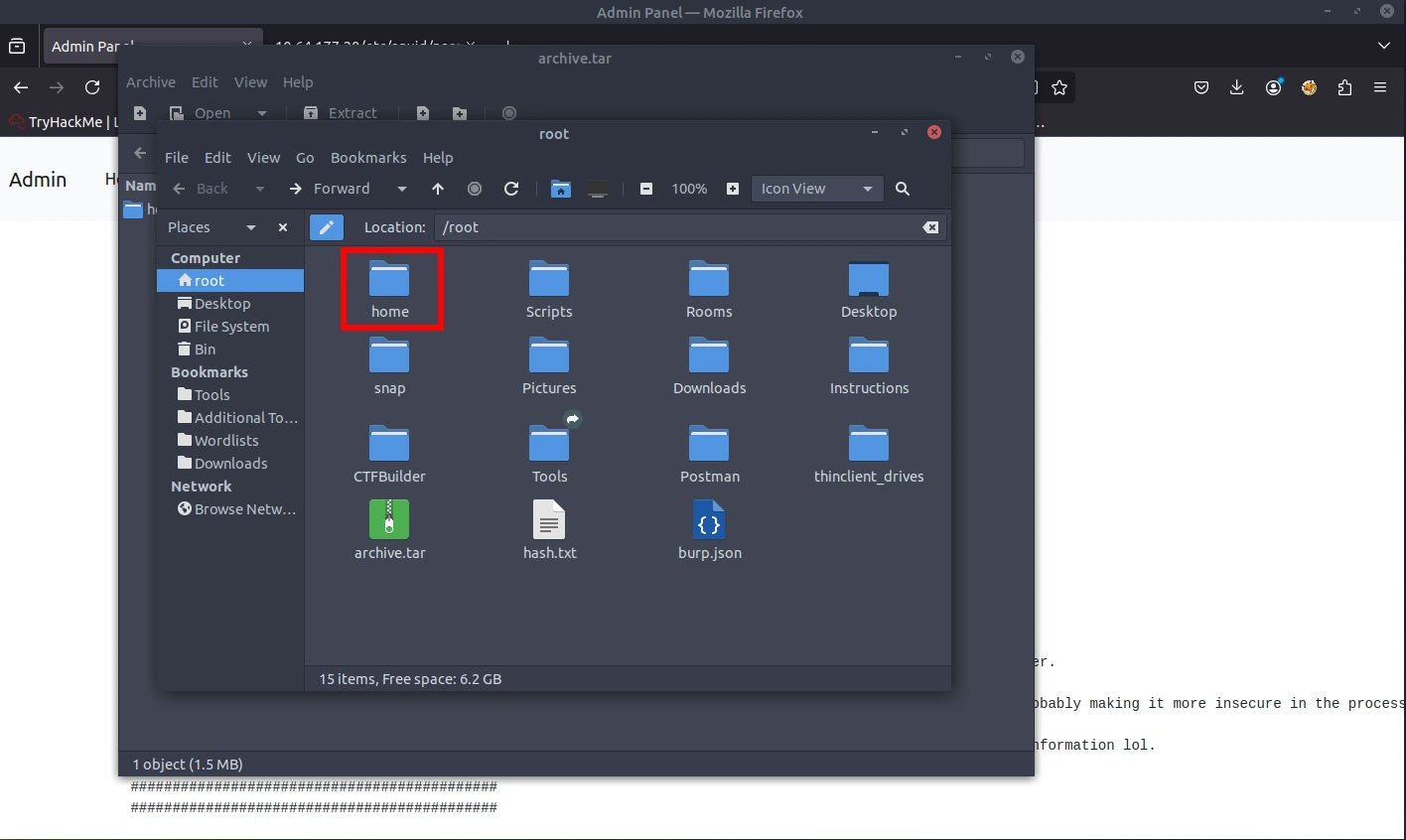Screen dimensions: 1406x840
Task: Clear the Location field text
Action: click(x=930, y=227)
